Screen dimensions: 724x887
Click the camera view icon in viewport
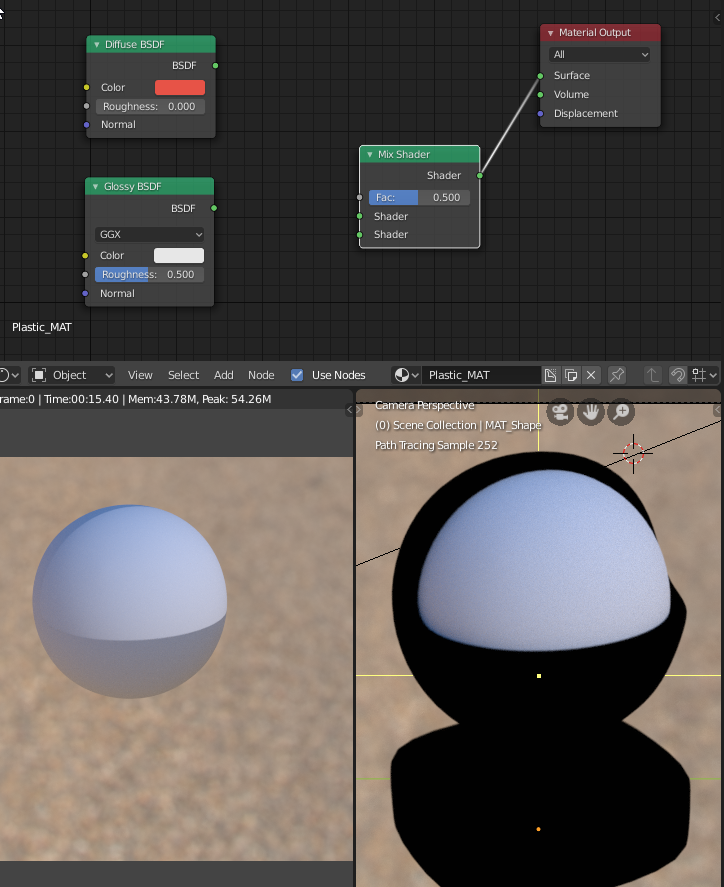[559, 411]
